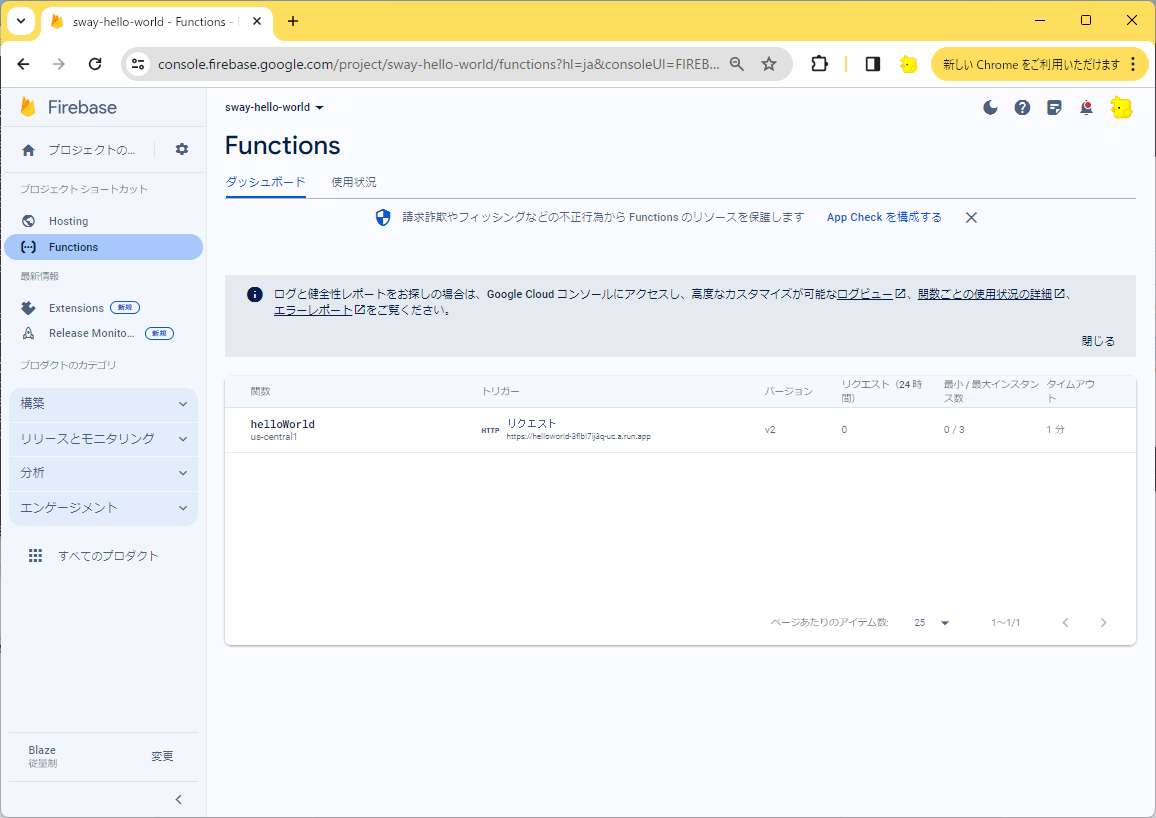Viewport: 1156px width, 818px height.
Task: Go to previous page of functions
Action: (1065, 623)
